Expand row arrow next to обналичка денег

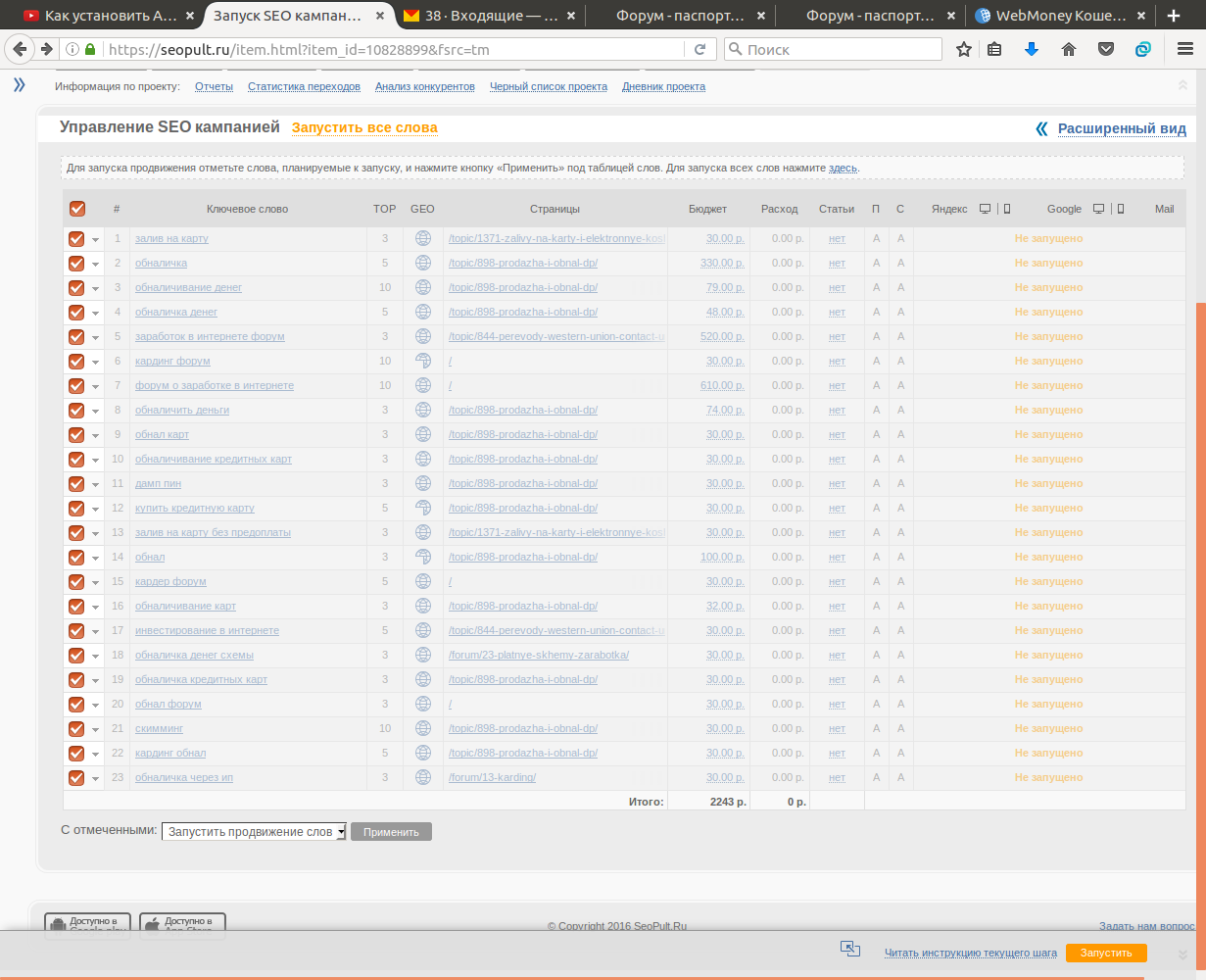point(95,313)
